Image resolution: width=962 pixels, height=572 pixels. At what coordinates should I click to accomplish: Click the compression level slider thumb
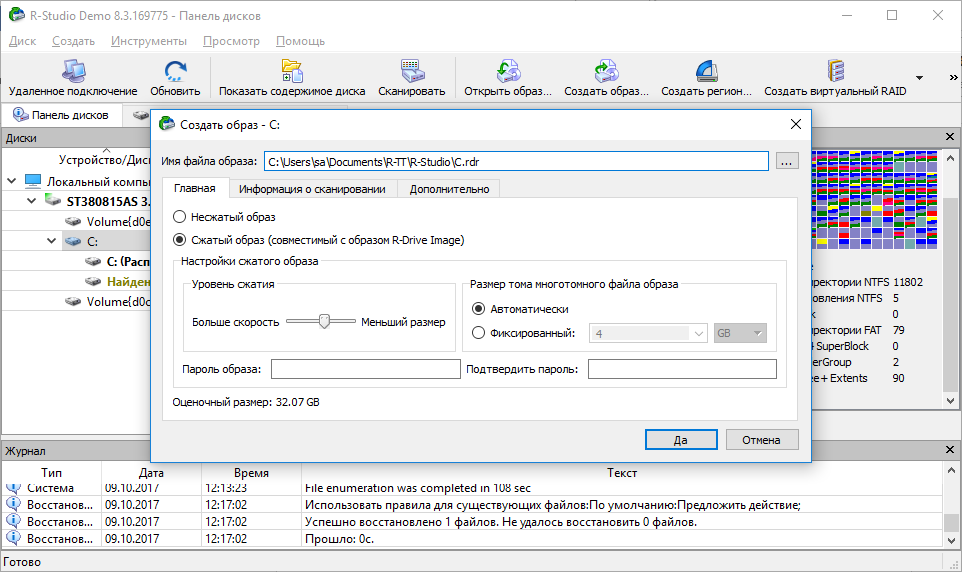pyautogui.click(x=324, y=321)
